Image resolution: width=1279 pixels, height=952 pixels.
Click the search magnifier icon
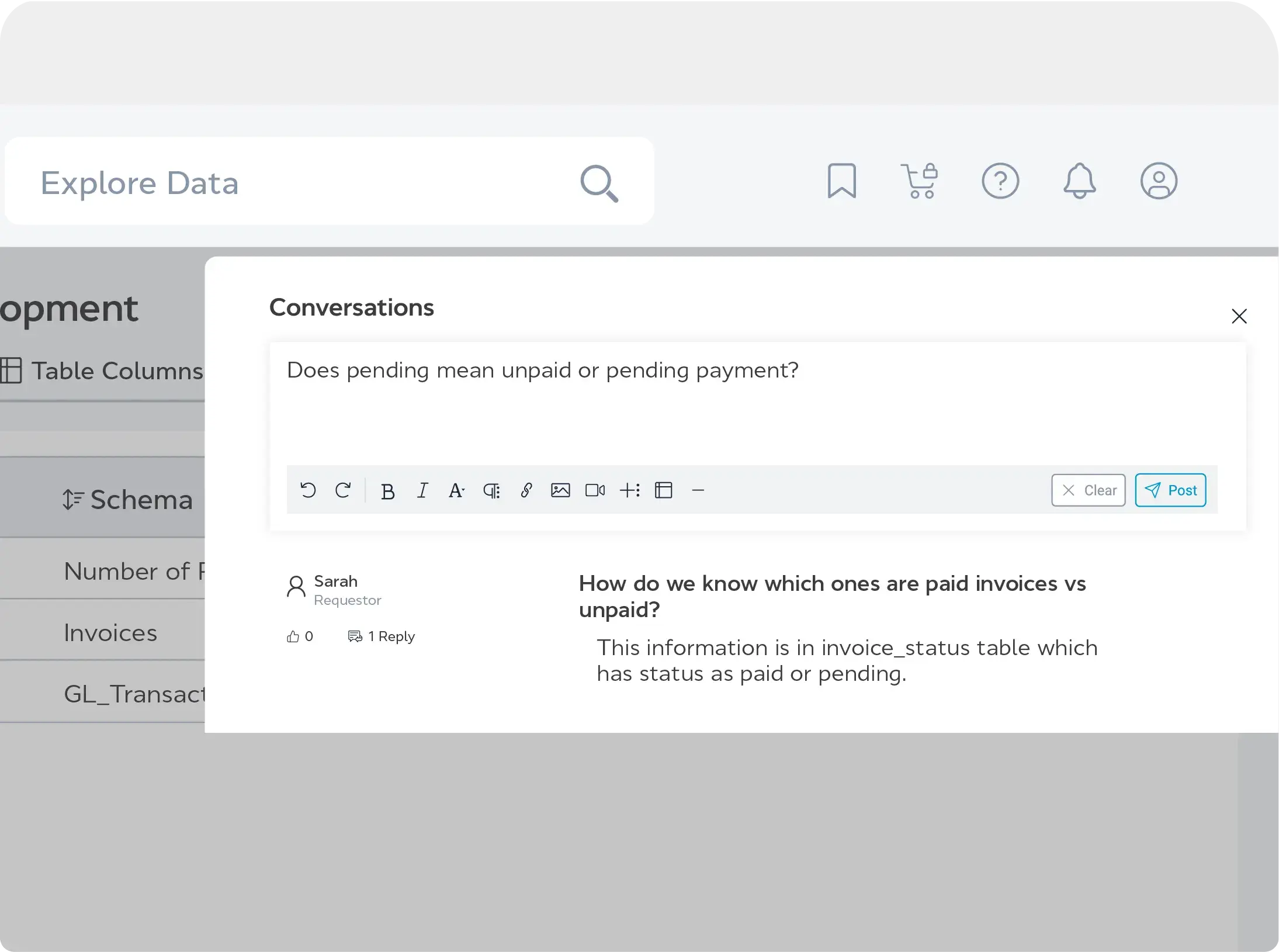(x=599, y=184)
